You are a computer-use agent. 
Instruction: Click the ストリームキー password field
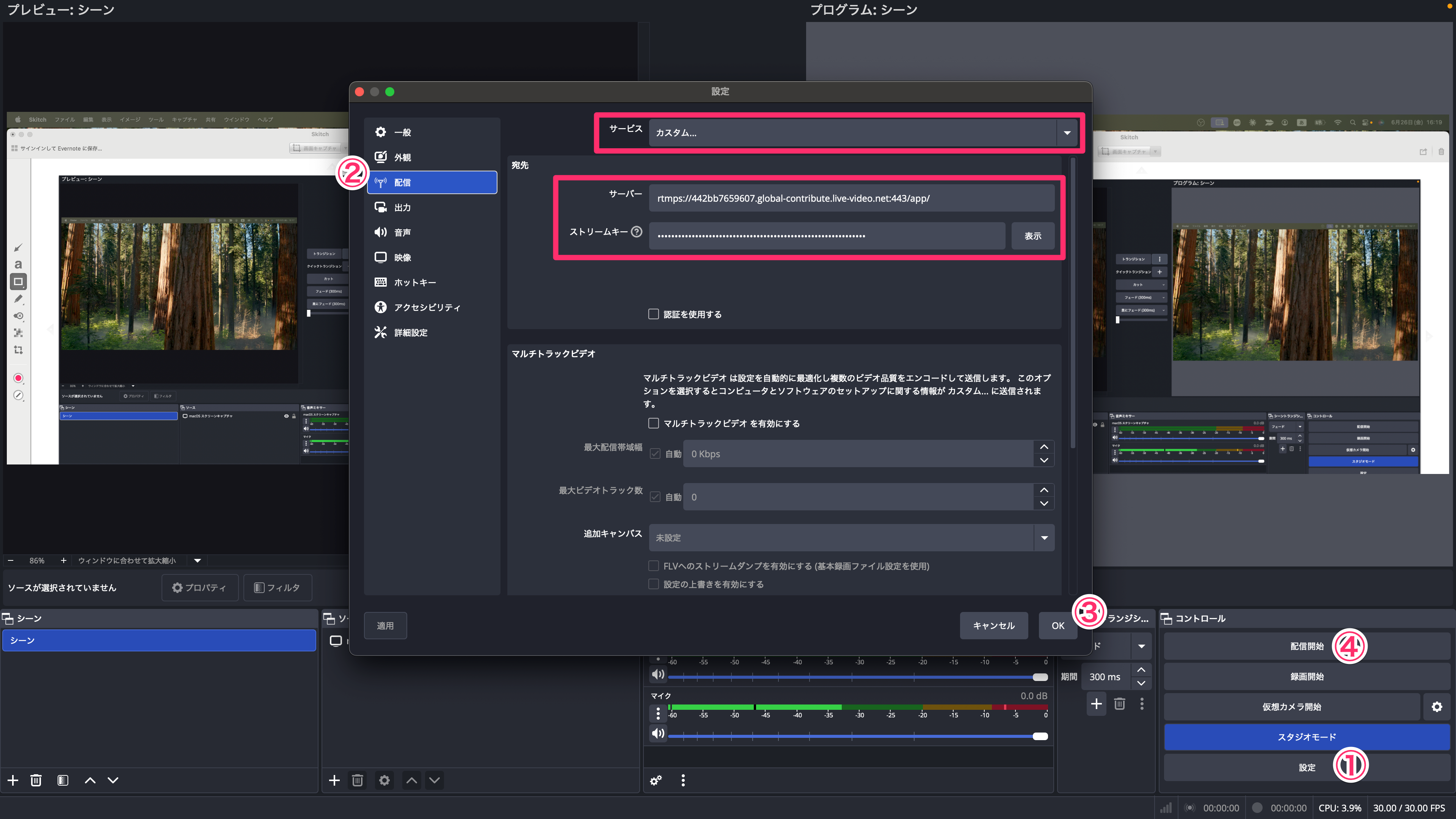pos(827,236)
